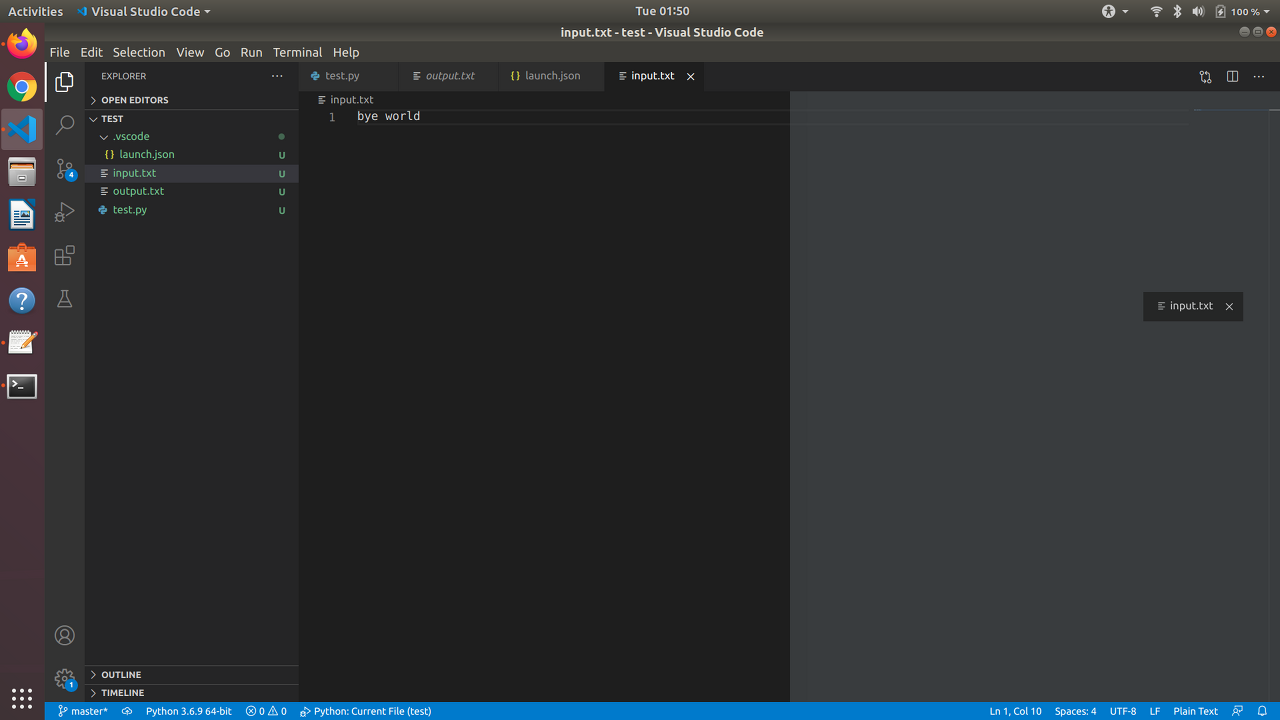Open the Edit menu
Viewport: 1280px width, 720px height.
pyautogui.click(x=91, y=52)
